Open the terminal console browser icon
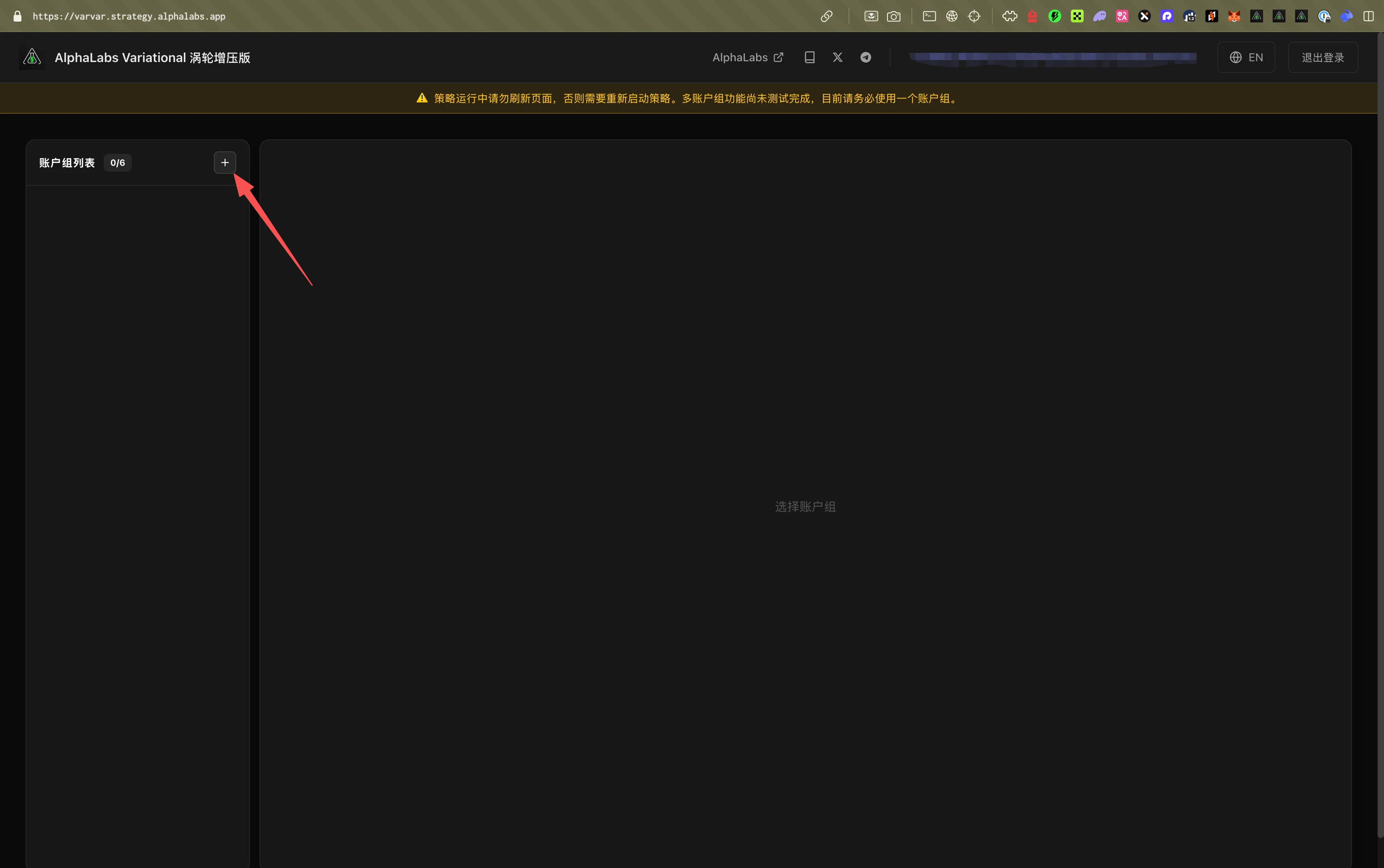The height and width of the screenshot is (868, 1384). pyautogui.click(x=929, y=16)
